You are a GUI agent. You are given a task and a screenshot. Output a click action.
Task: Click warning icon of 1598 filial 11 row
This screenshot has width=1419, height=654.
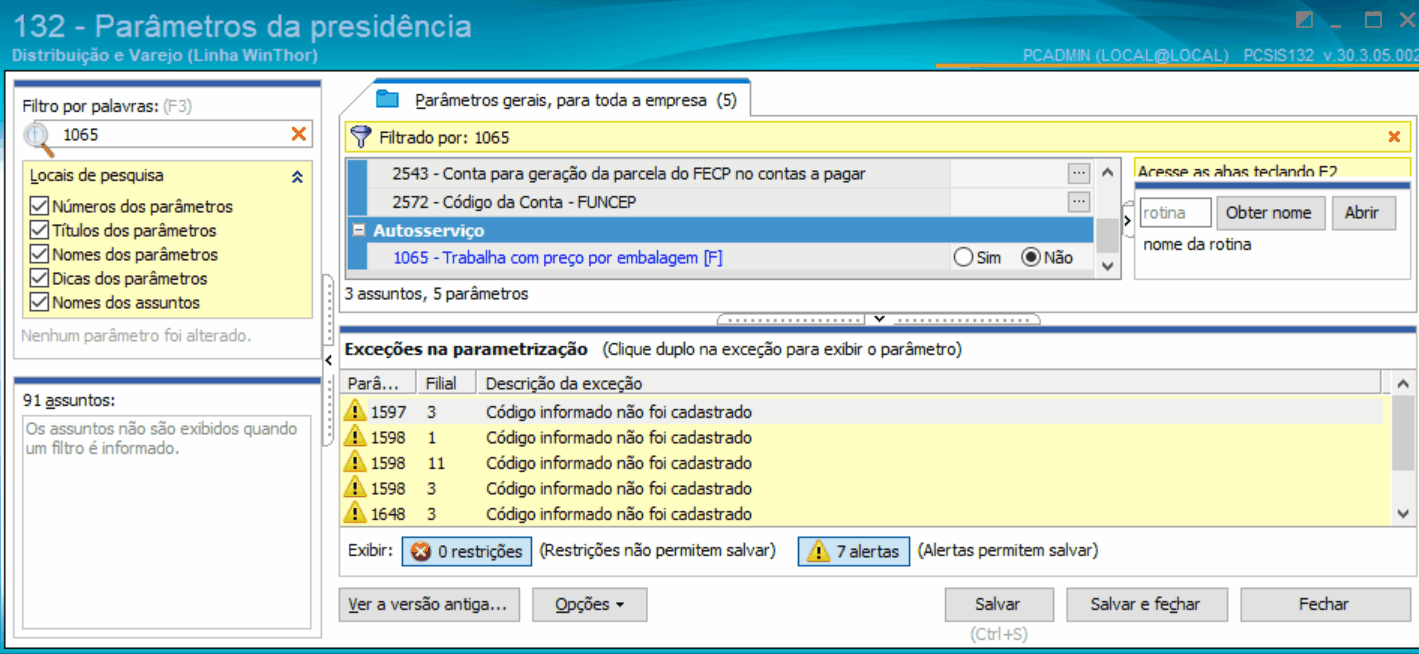click(x=355, y=462)
